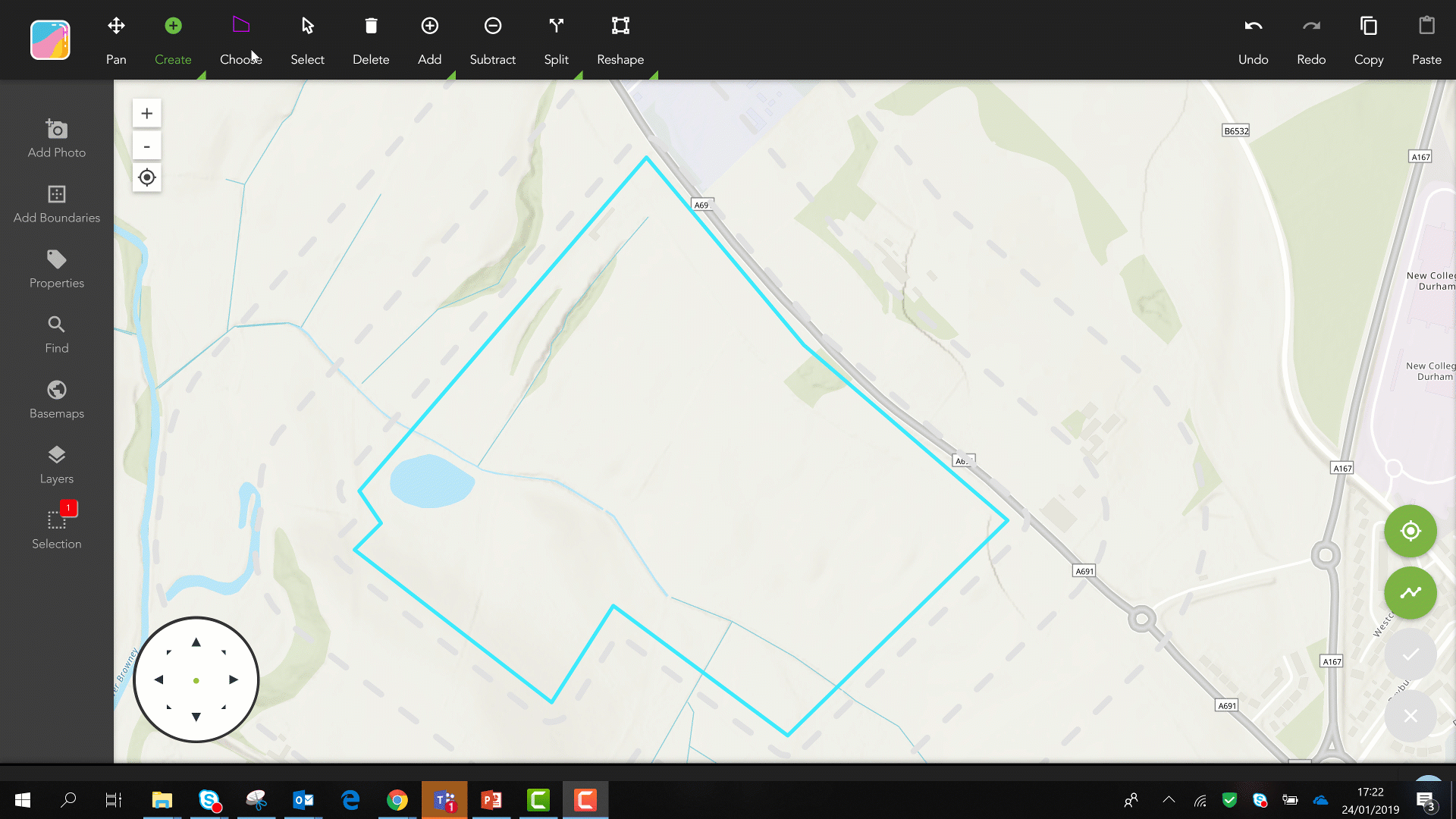This screenshot has height=819, width=1456.
Task: Select the Pan tool
Action: tap(116, 40)
